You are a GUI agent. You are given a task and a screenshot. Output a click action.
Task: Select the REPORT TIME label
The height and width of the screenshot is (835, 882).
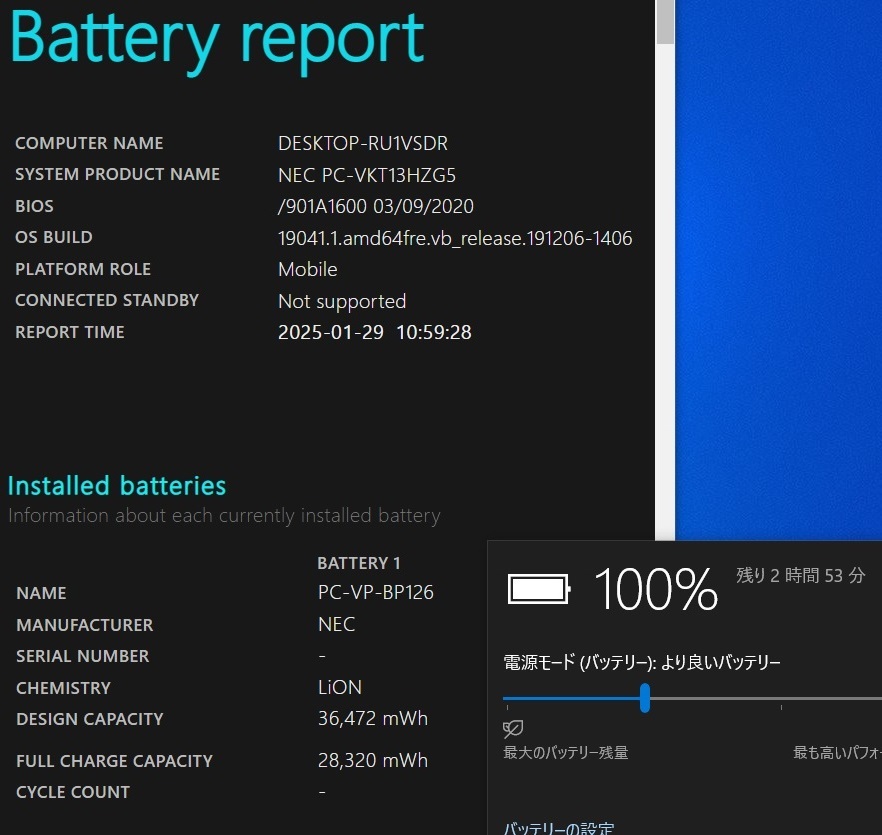tap(70, 332)
